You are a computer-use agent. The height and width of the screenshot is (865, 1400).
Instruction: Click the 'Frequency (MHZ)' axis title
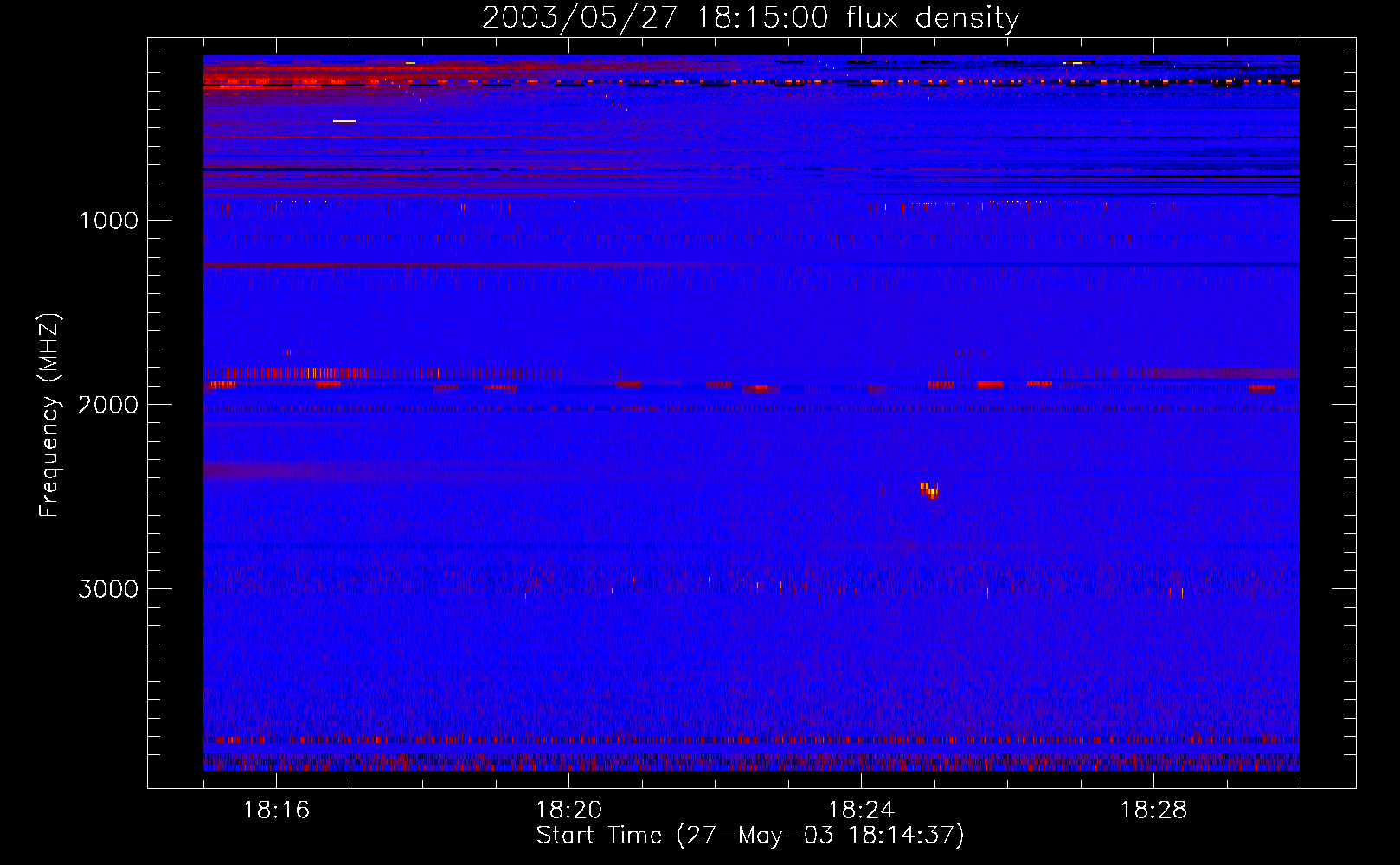pos(49,415)
